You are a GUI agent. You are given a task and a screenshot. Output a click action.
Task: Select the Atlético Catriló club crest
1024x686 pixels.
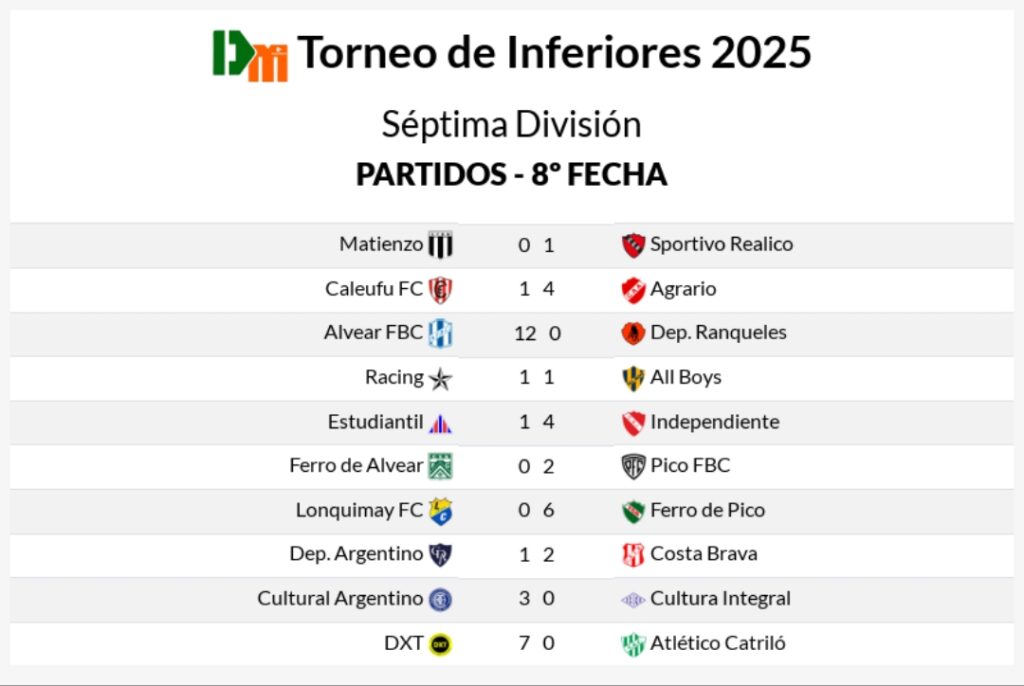633,644
